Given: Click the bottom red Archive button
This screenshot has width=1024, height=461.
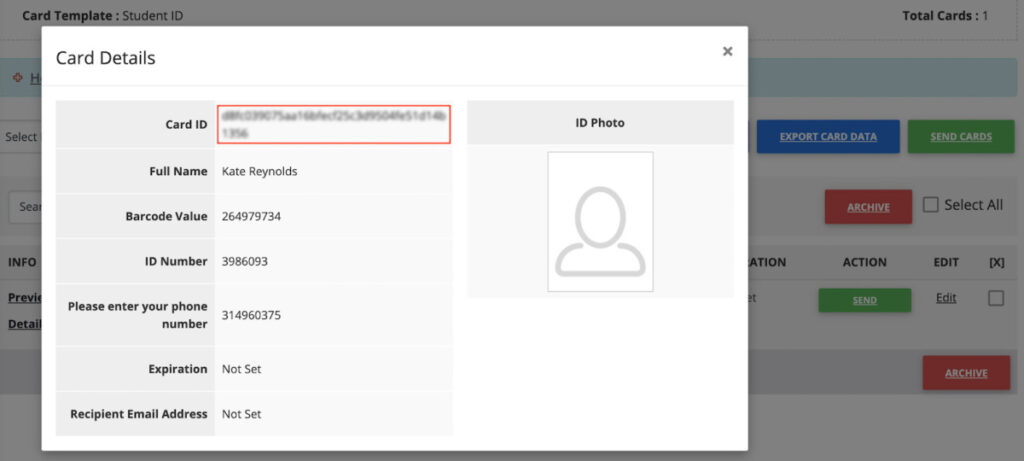Looking at the screenshot, I should click(x=965, y=373).
